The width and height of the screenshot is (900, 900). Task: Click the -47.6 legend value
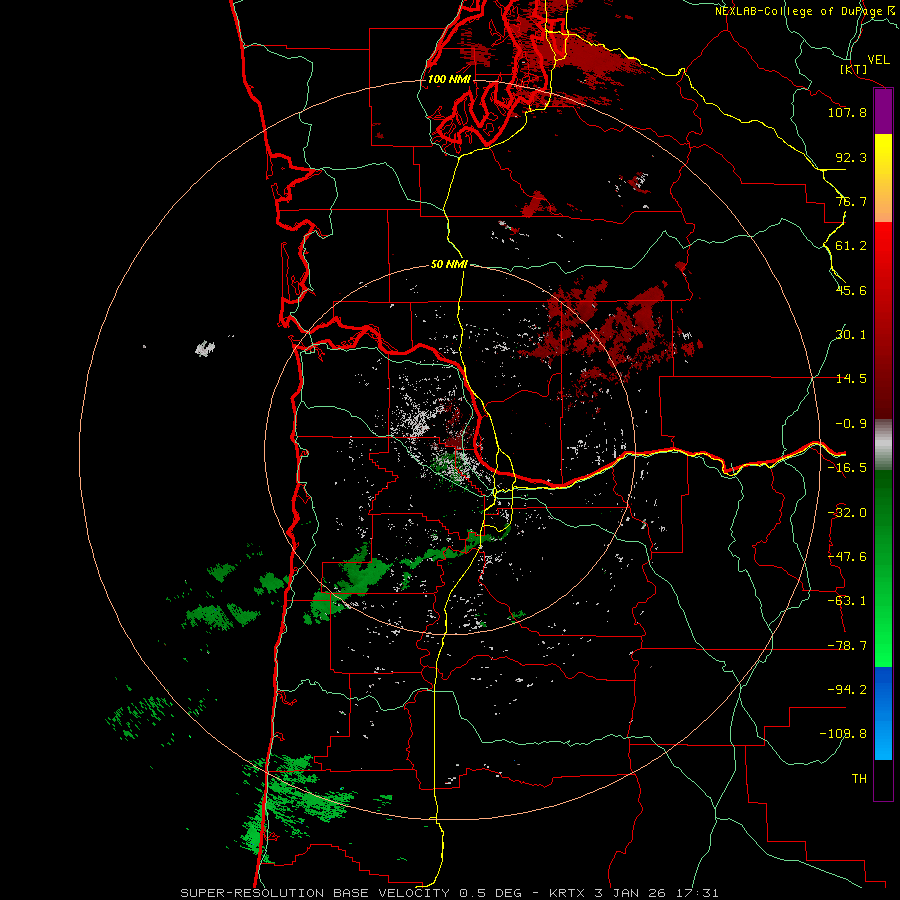pyautogui.click(x=847, y=557)
